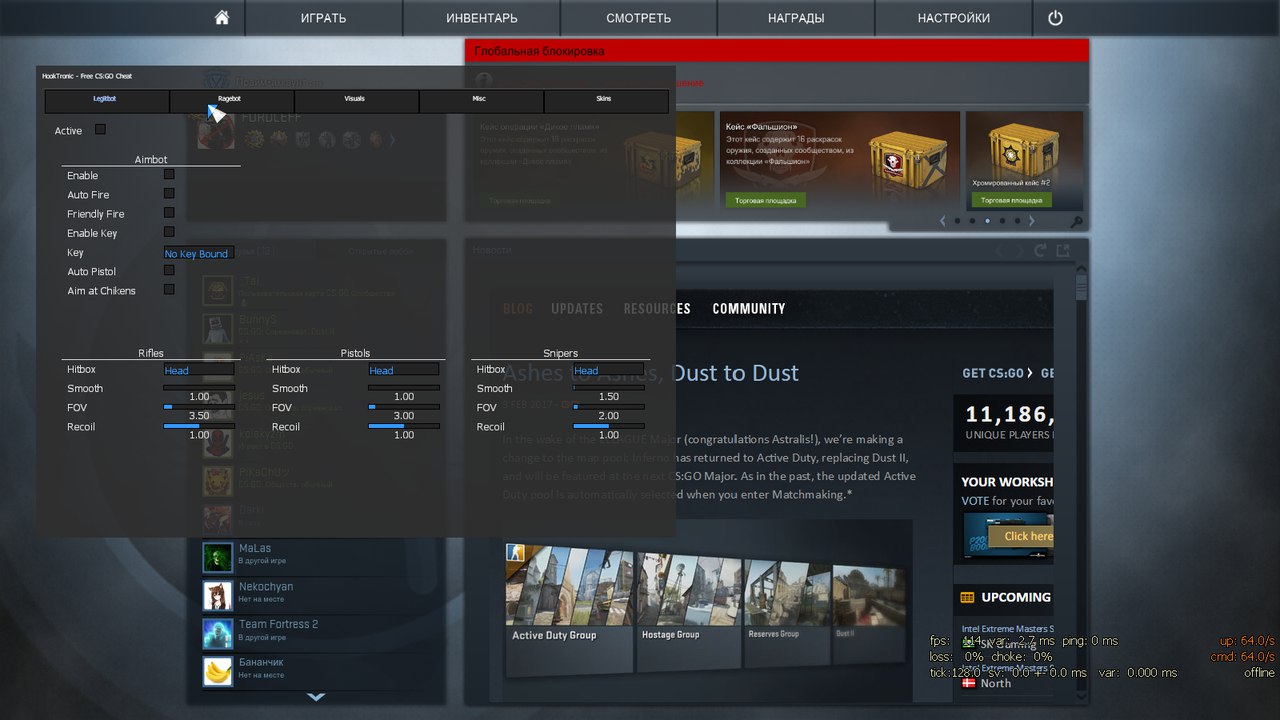The width and height of the screenshot is (1280, 720).
Task: Adjust Snipers FOV slider
Action: point(609,407)
